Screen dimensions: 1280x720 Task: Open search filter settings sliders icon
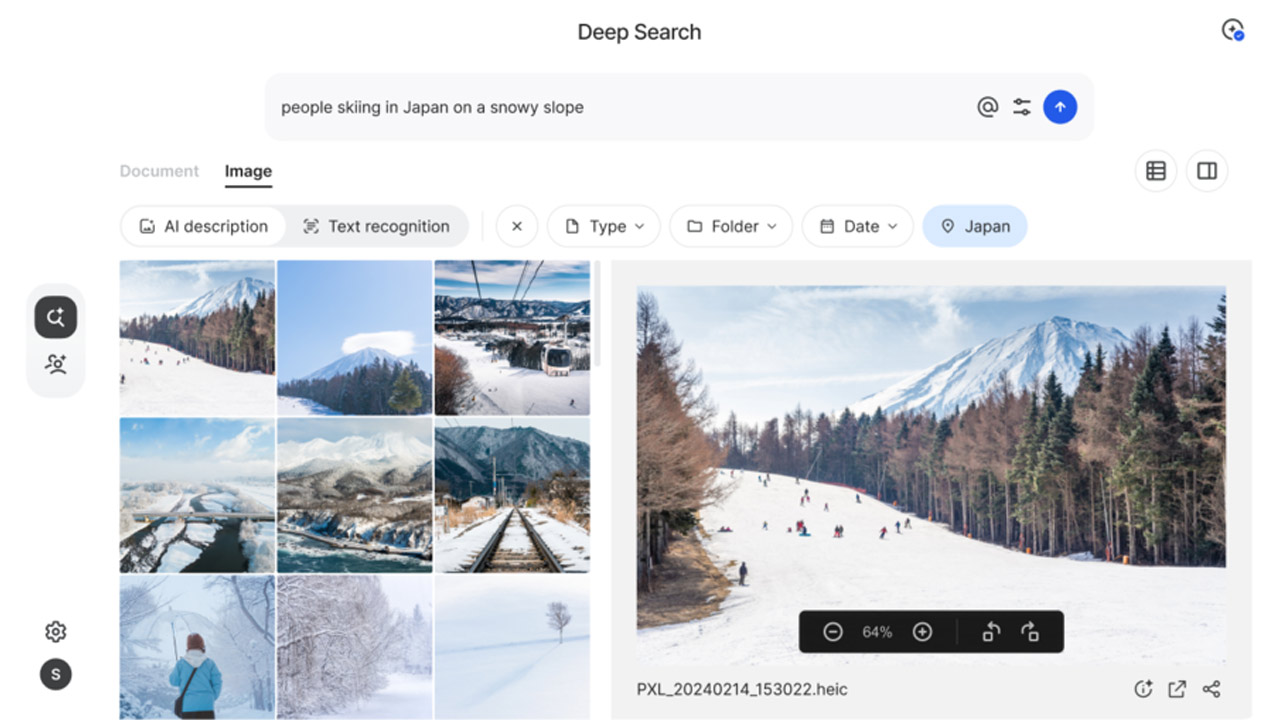(x=1022, y=107)
